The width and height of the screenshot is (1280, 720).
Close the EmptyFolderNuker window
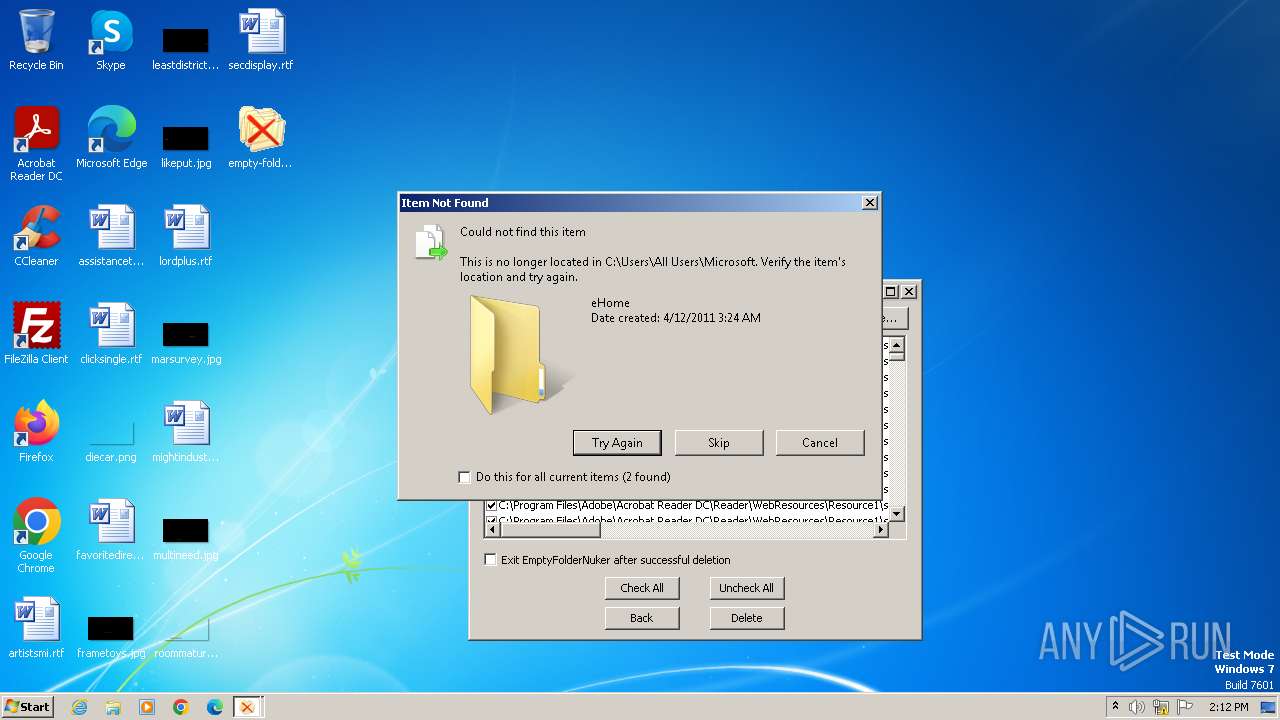pyautogui.click(x=909, y=292)
